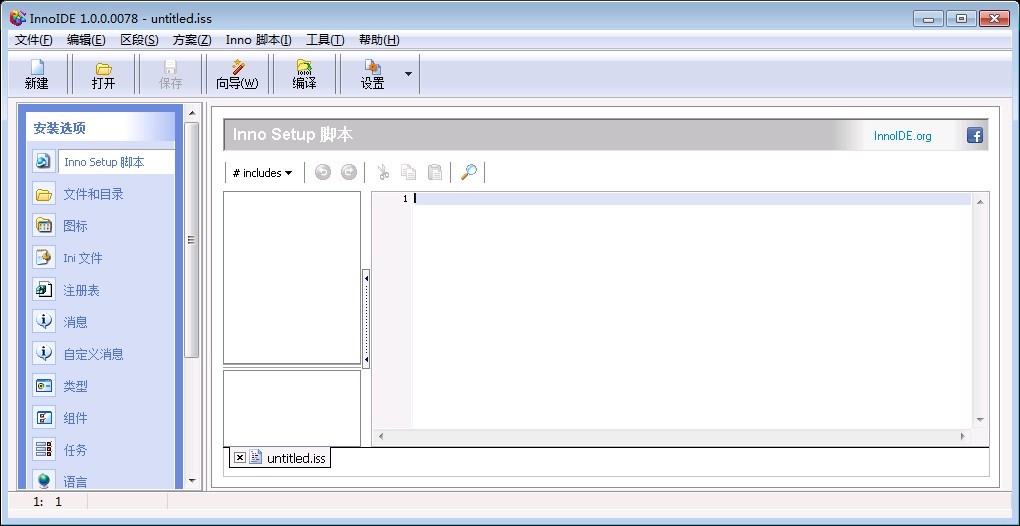Click the New (新建) toolbar icon
Screen dimensions: 1020x526
point(37,74)
